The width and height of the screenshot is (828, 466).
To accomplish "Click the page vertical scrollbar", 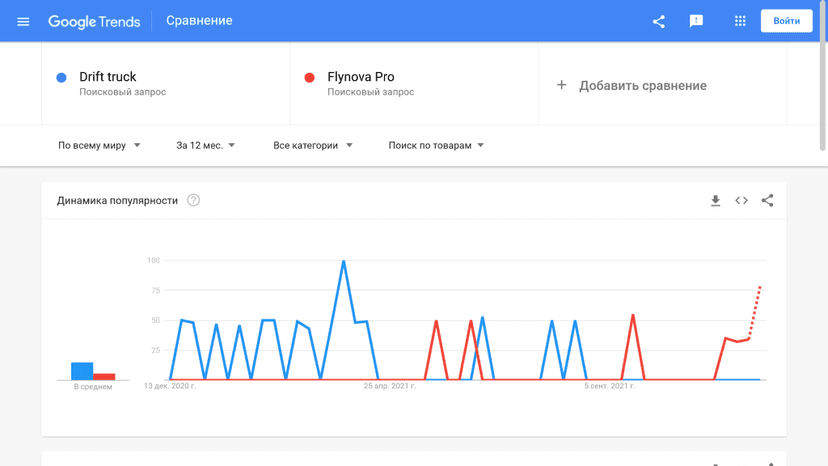I will click(x=823, y=79).
